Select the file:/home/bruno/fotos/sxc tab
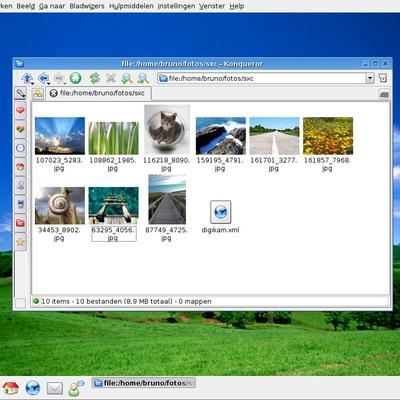The image size is (400, 400). [98, 93]
